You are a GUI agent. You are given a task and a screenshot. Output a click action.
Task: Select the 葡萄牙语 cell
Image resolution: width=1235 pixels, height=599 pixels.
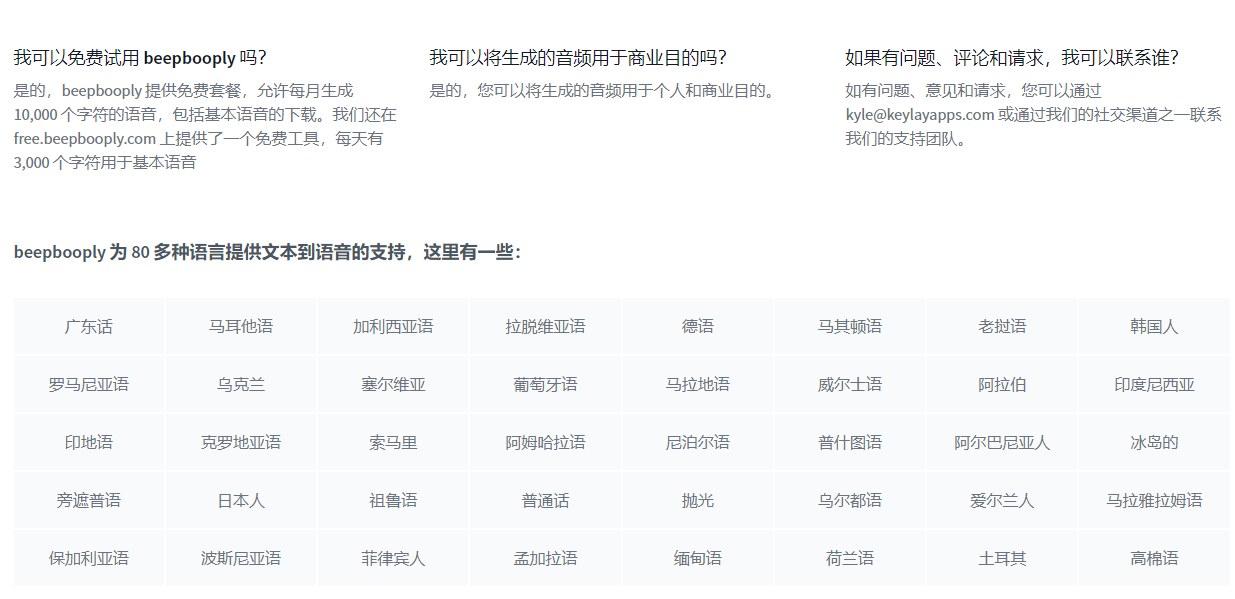[x=545, y=384]
